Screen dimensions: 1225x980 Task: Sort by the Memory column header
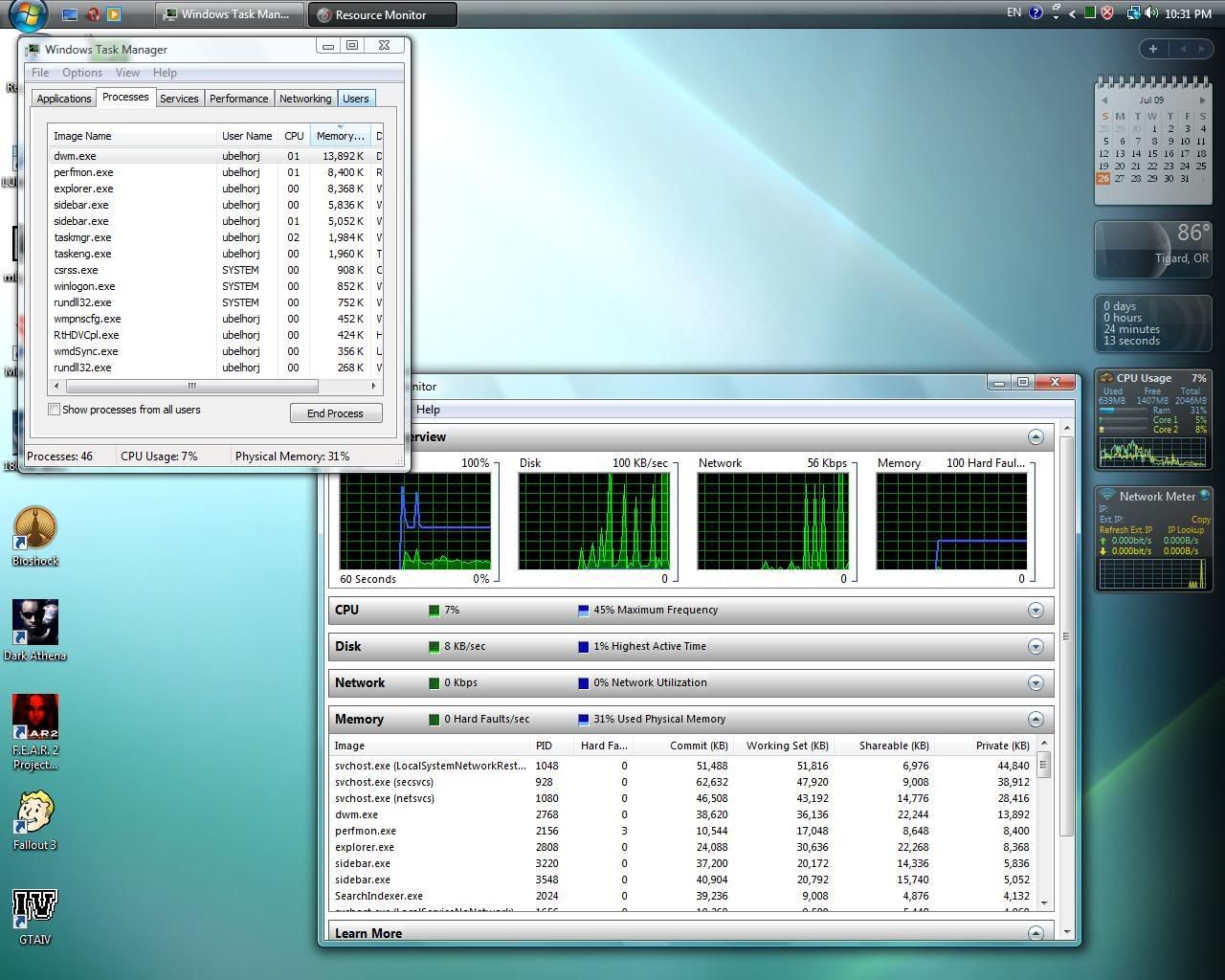(340, 136)
